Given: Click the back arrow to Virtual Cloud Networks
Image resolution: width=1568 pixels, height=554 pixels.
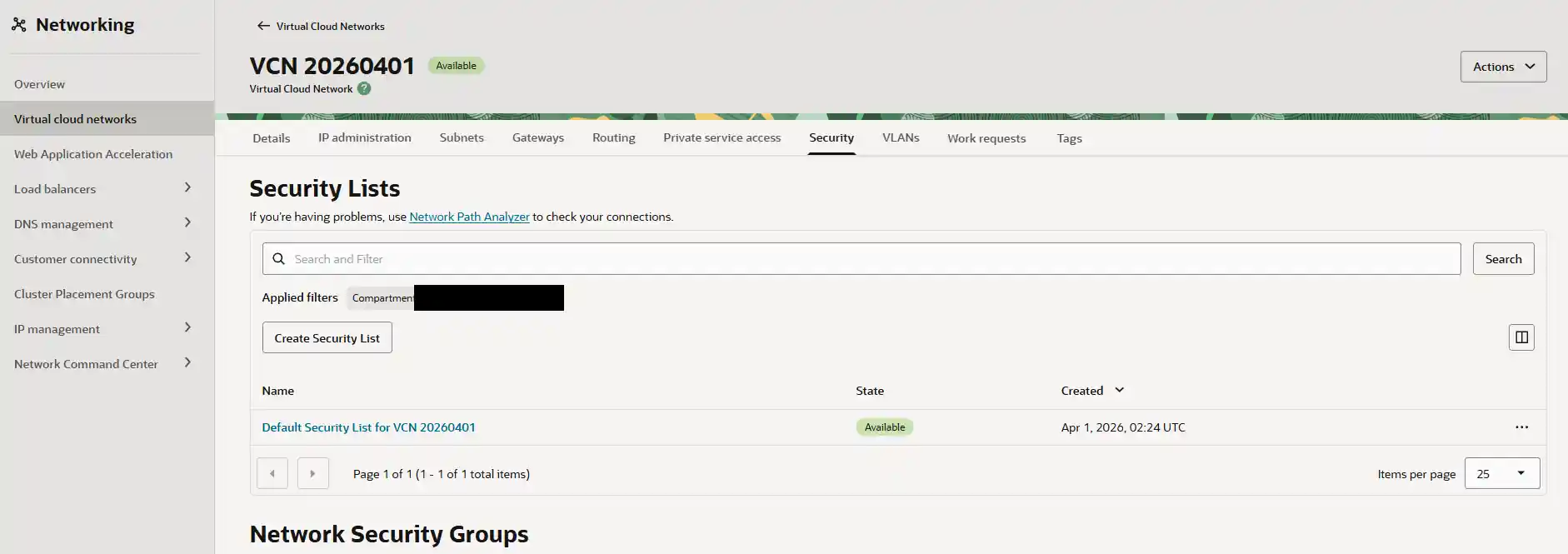Looking at the screenshot, I should pyautogui.click(x=263, y=26).
